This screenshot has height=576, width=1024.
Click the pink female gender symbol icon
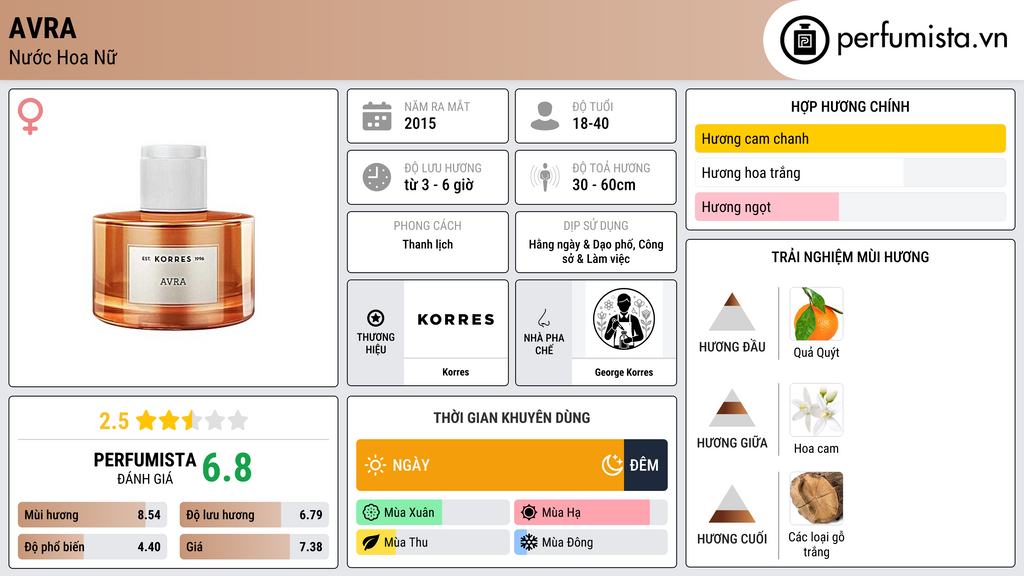click(30, 116)
